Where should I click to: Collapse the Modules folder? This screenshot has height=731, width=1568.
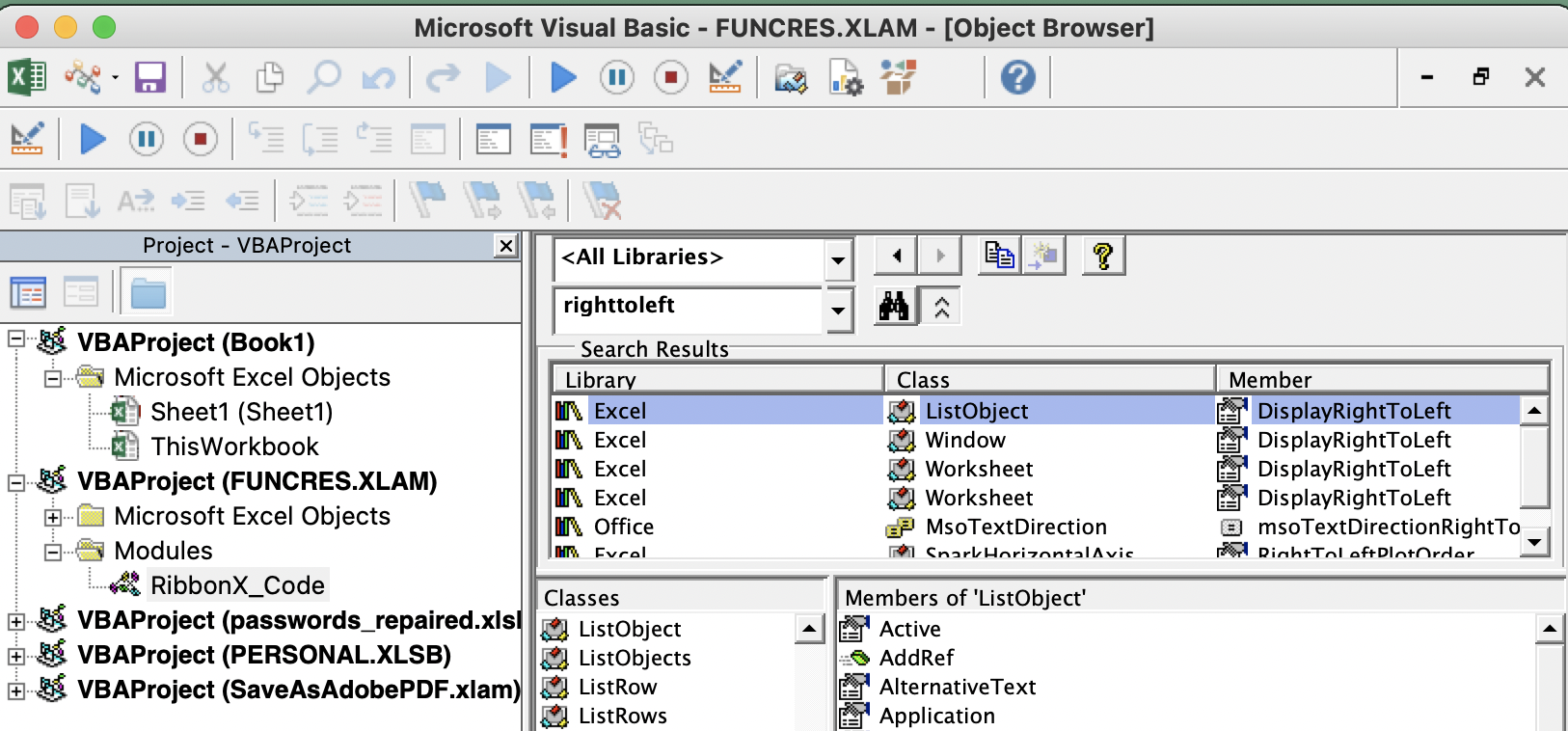tap(52, 552)
